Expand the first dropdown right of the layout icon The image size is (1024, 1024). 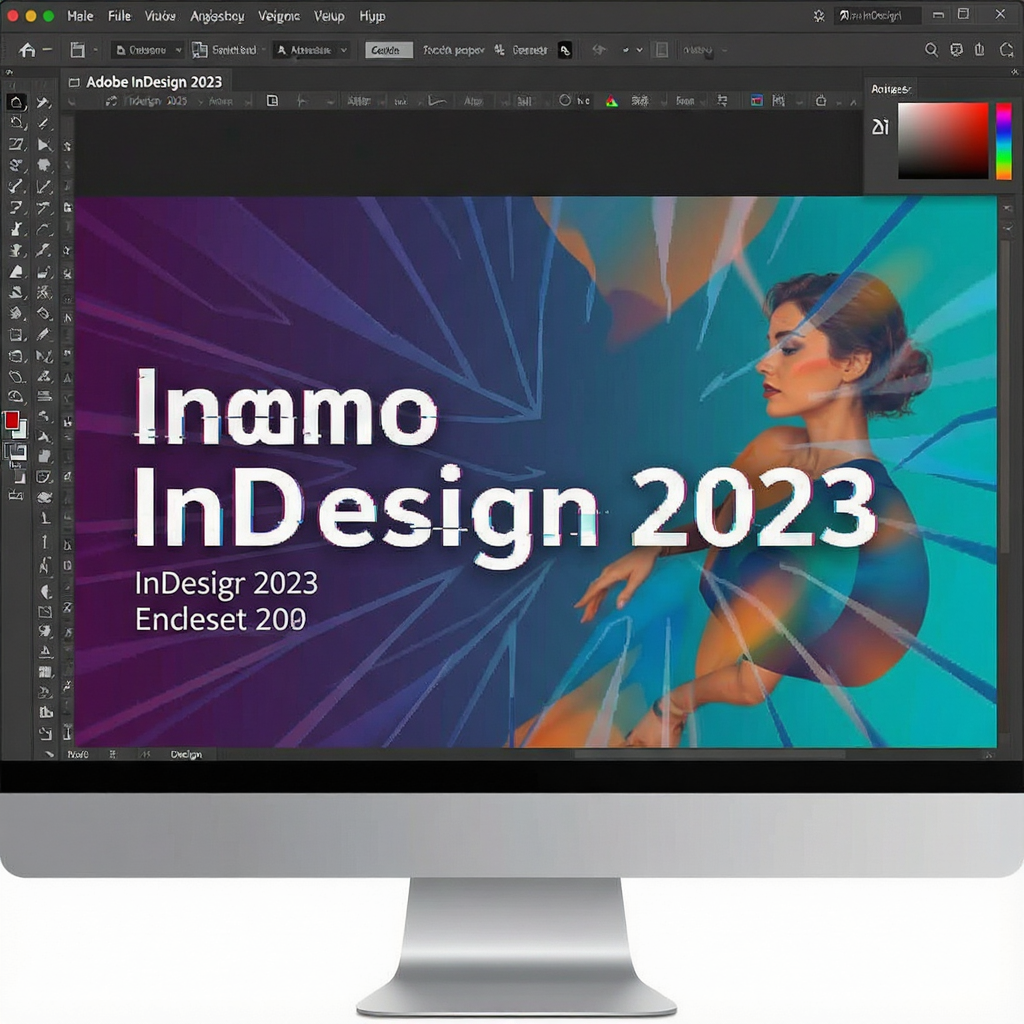point(148,50)
